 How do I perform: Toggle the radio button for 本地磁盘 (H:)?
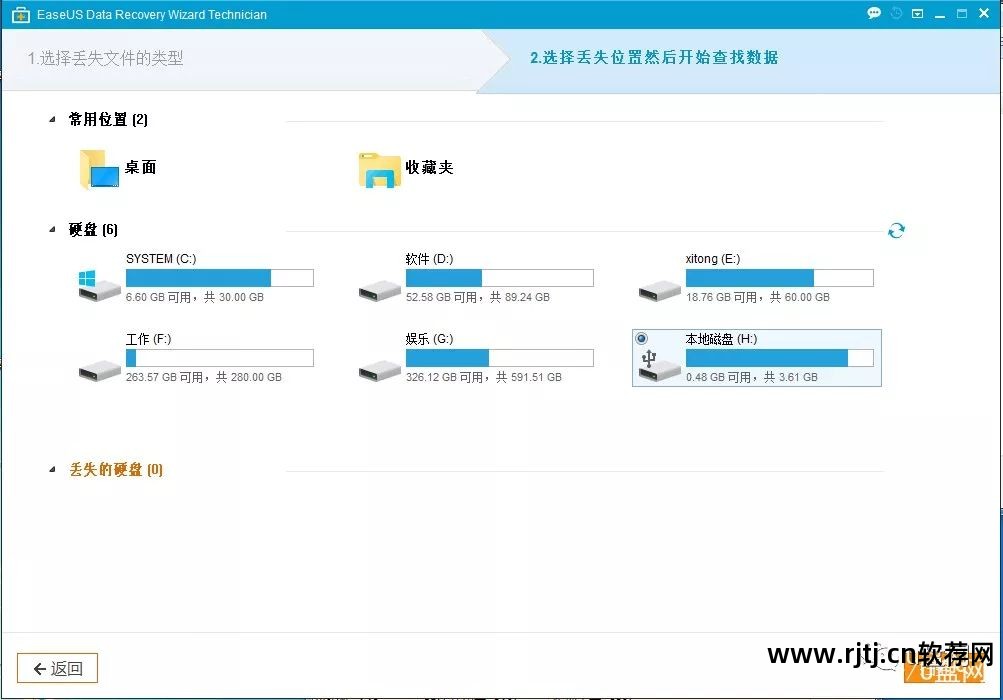click(x=641, y=338)
